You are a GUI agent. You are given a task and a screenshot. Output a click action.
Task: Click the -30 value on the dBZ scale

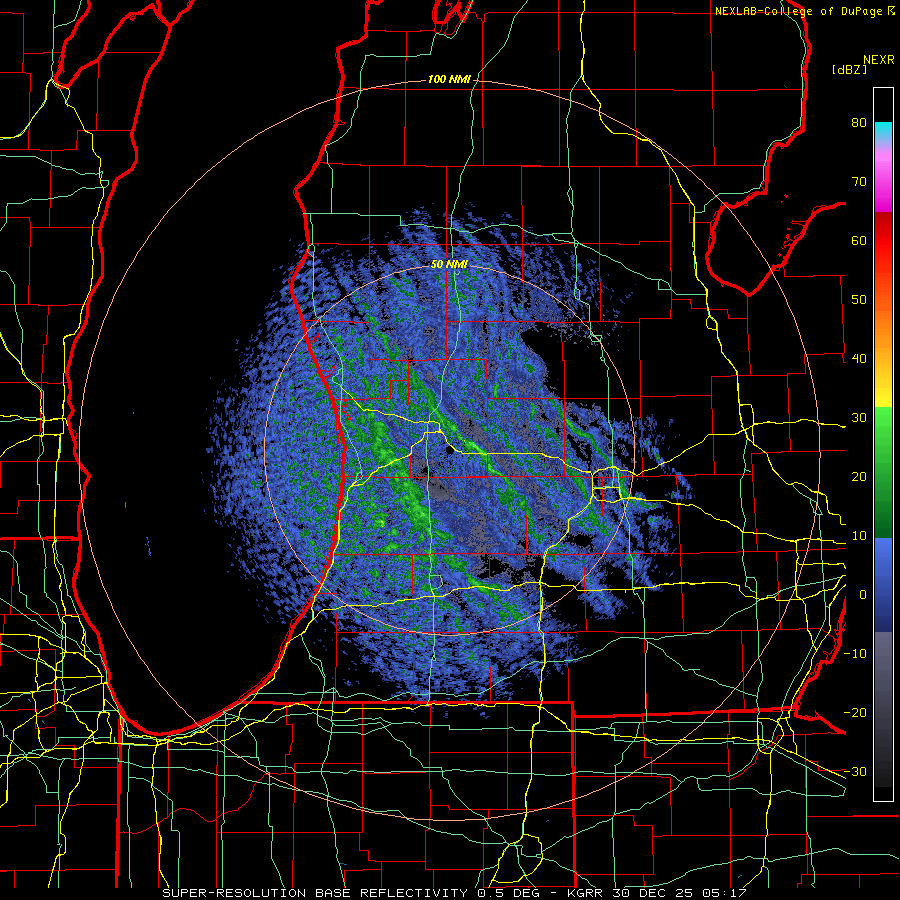pyautogui.click(x=855, y=771)
